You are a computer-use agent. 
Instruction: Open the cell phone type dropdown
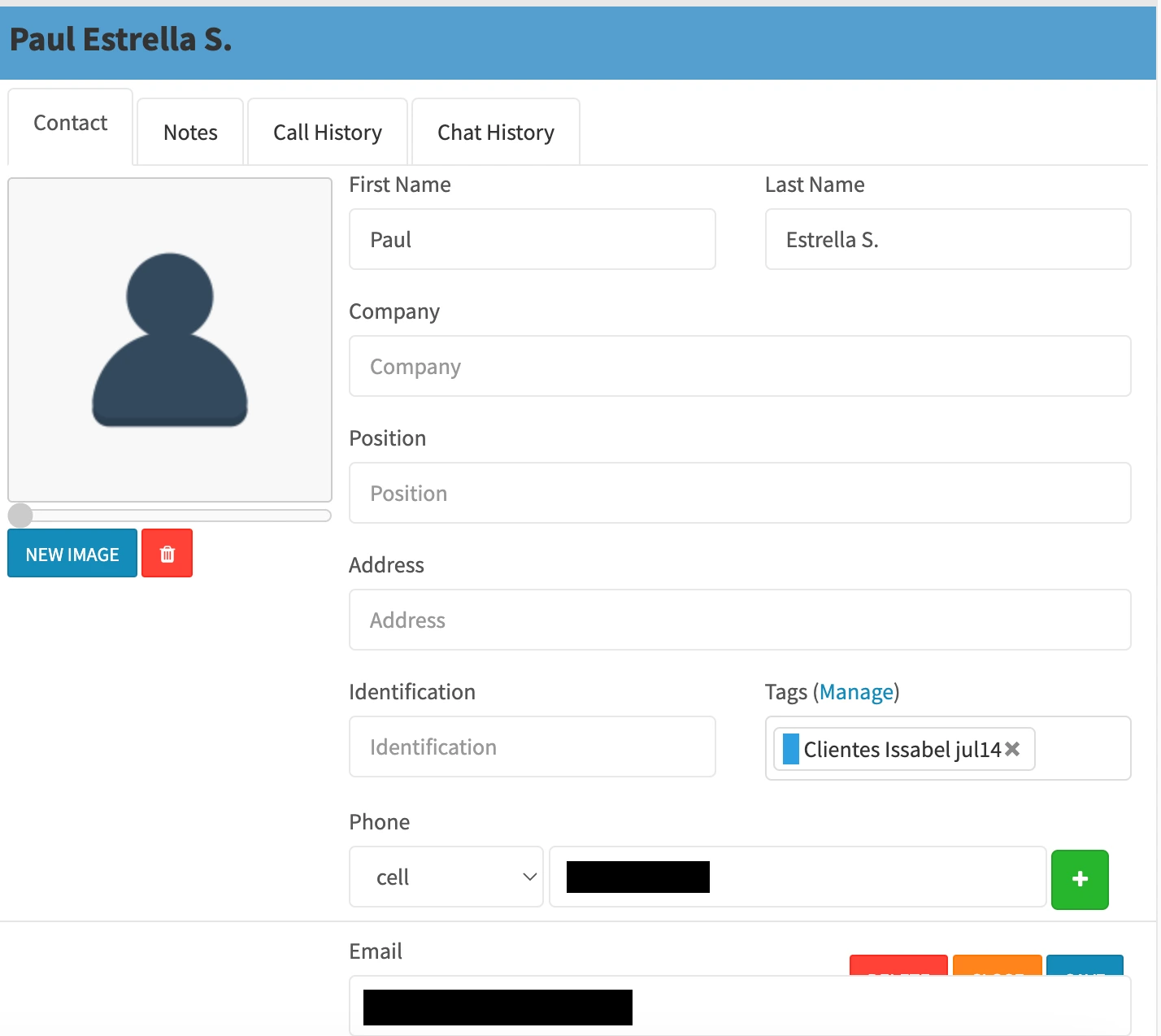click(446, 877)
